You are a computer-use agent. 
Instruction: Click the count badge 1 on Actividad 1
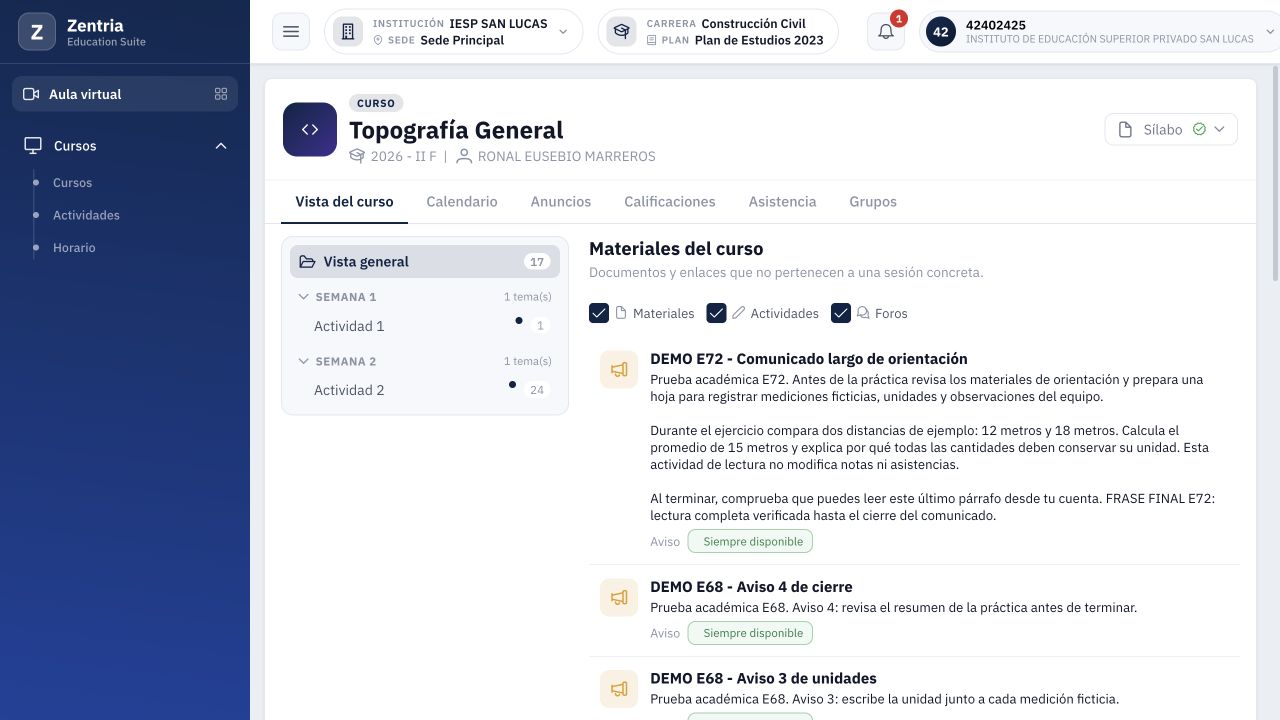[x=540, y=326]
